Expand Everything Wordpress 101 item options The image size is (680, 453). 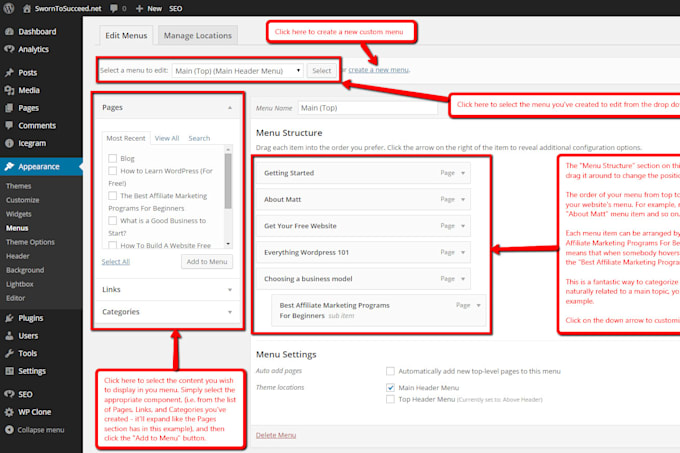(x=463, y=252)
